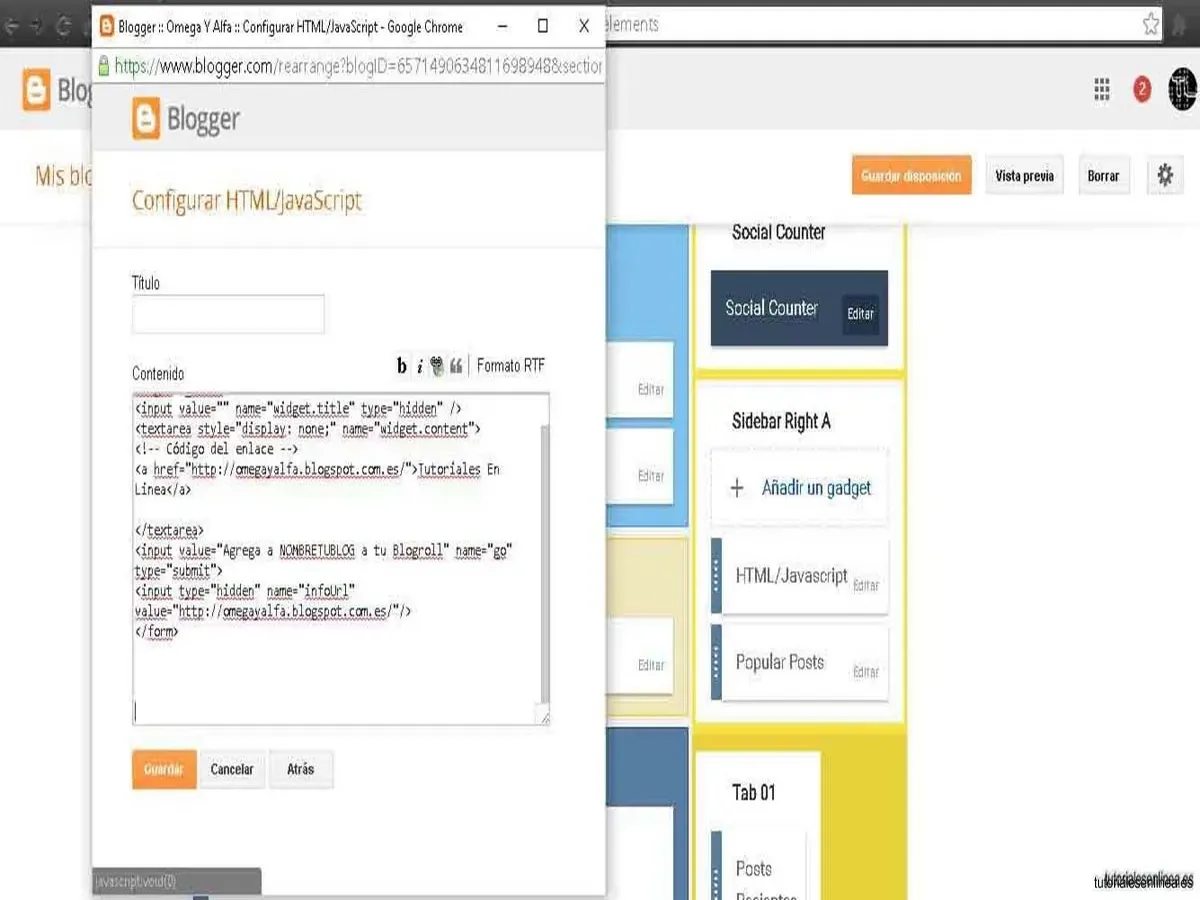Edit the HTML/Javascript gadget via Editar

point(866,585)
